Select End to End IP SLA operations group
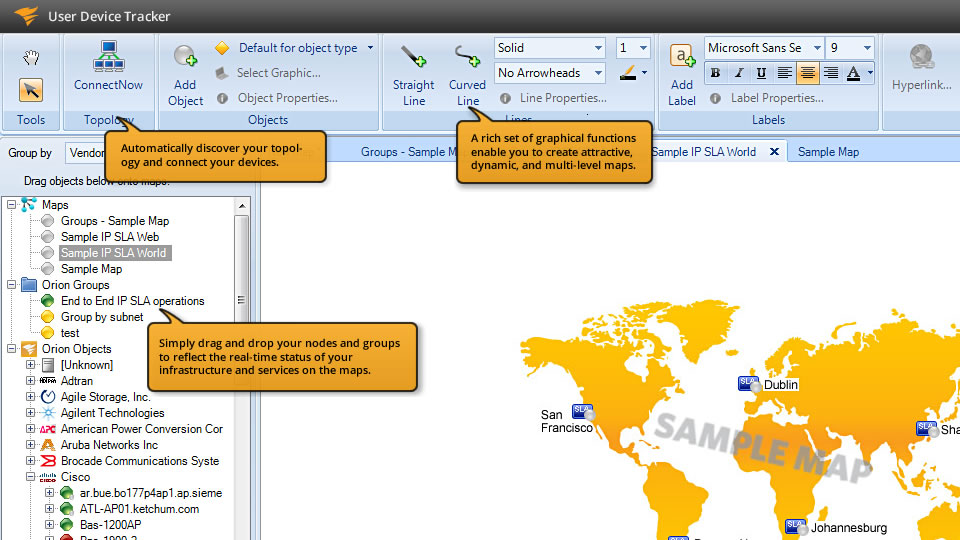Screen dimensions: 960x540 132,301
